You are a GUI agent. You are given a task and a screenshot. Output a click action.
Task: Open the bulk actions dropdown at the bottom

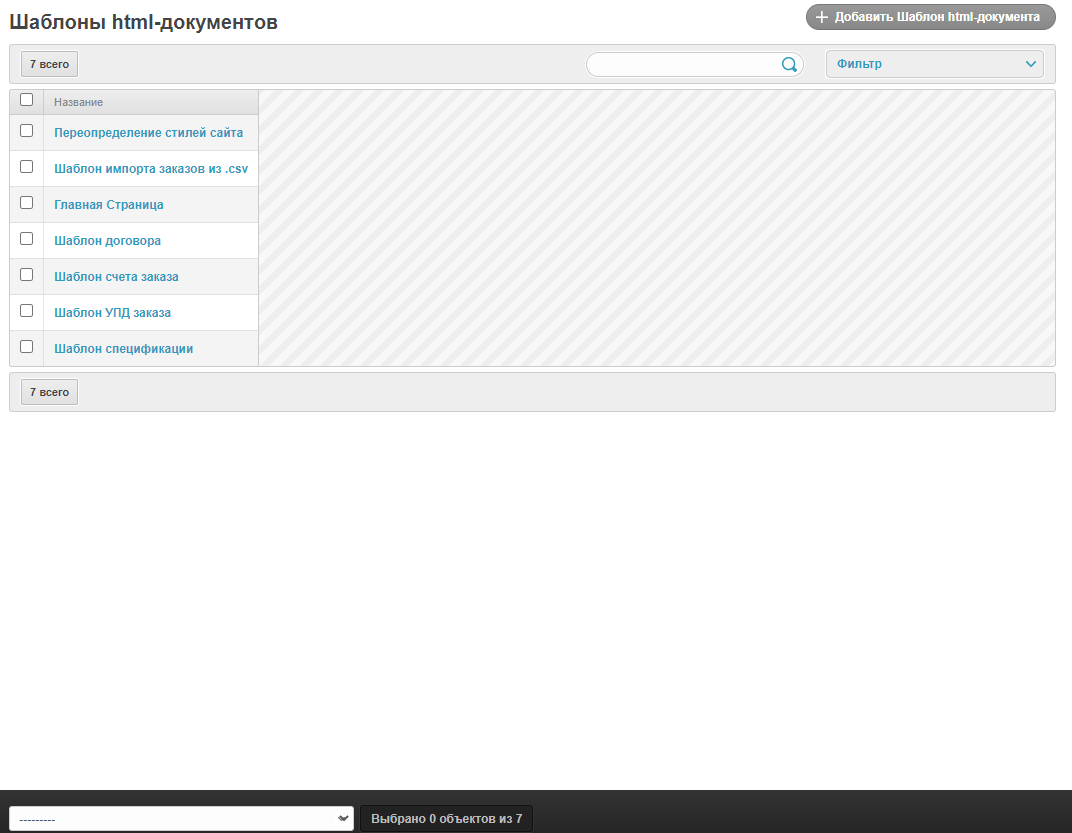pos(181,819)
